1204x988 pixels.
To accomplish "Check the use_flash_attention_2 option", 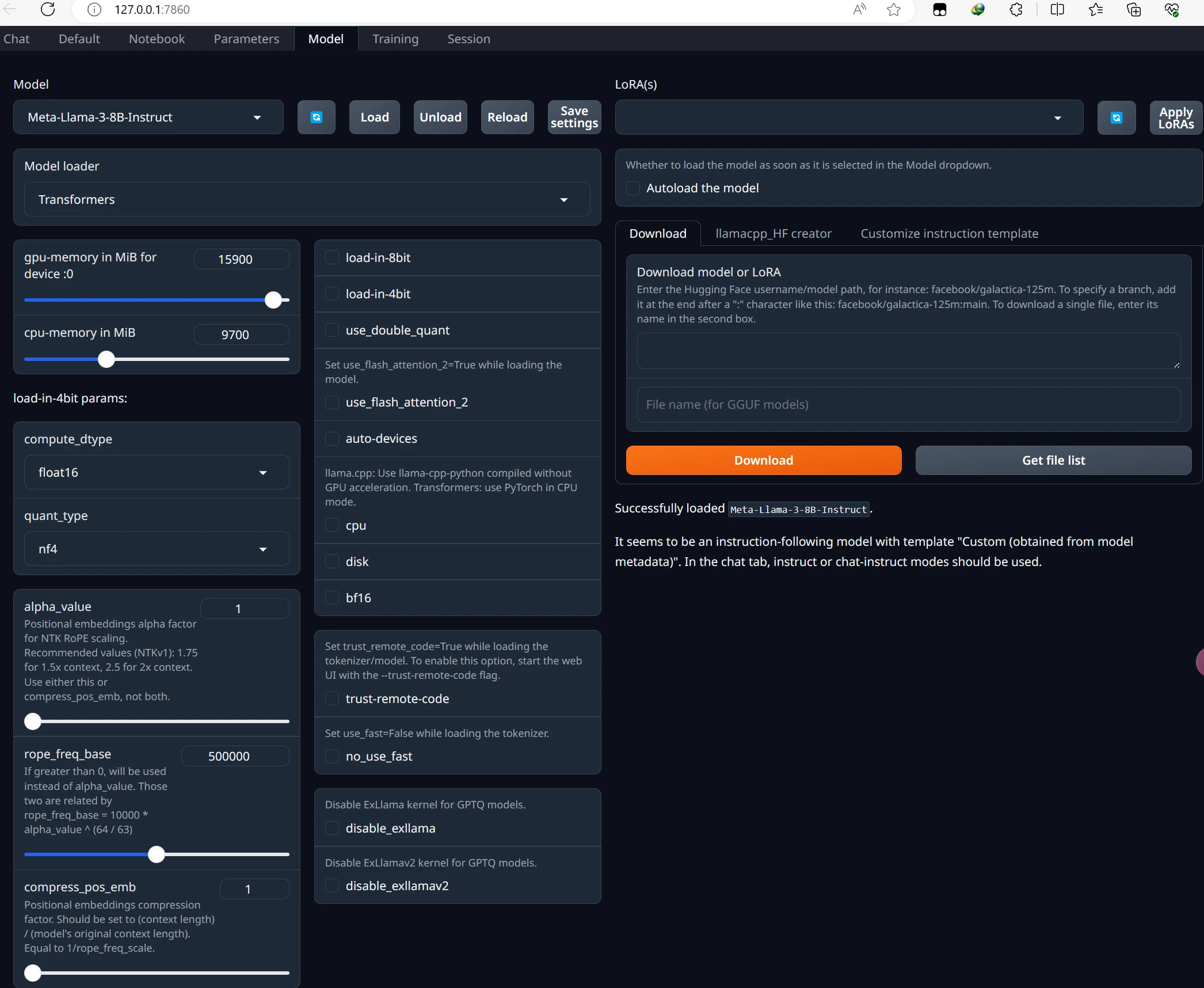I will 332,402.
